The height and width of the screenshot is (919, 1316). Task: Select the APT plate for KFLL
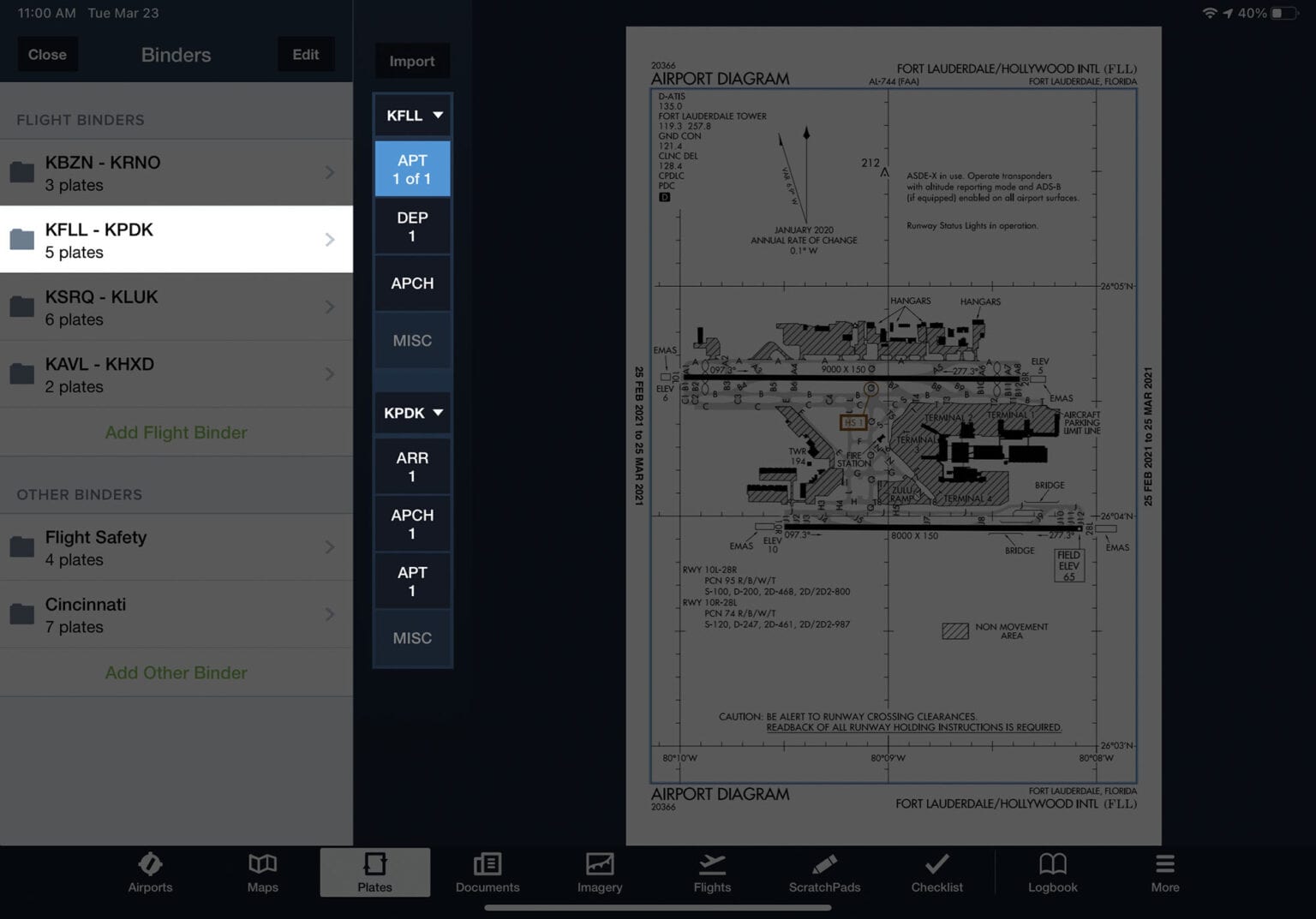click(412, 168)
